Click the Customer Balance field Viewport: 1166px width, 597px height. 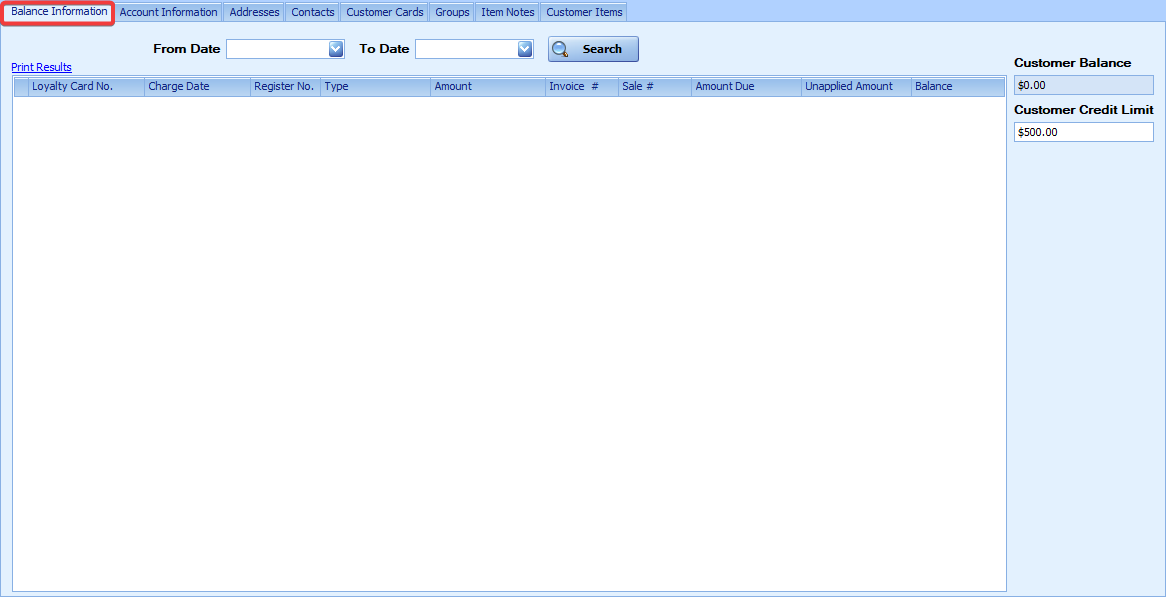click(1083, 85)
